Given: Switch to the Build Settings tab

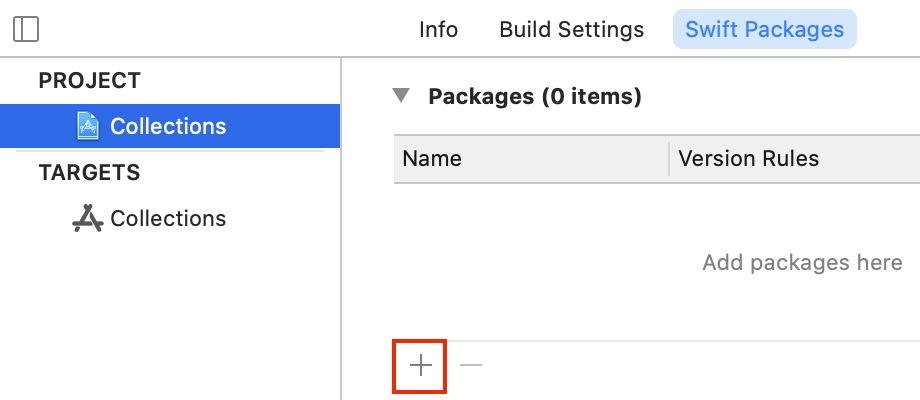Looking at the screenshot, I should pyautogui.click(x=571, y=29).
